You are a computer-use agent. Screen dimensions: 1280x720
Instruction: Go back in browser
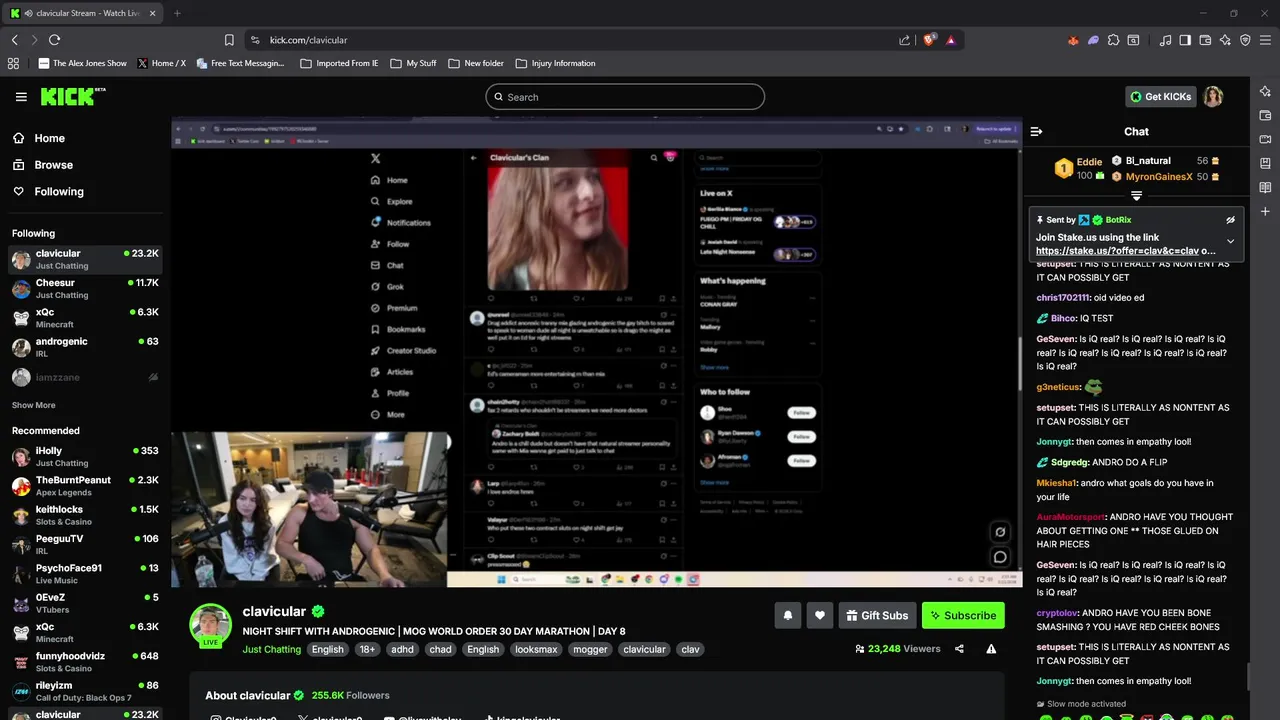pos(14,40)
